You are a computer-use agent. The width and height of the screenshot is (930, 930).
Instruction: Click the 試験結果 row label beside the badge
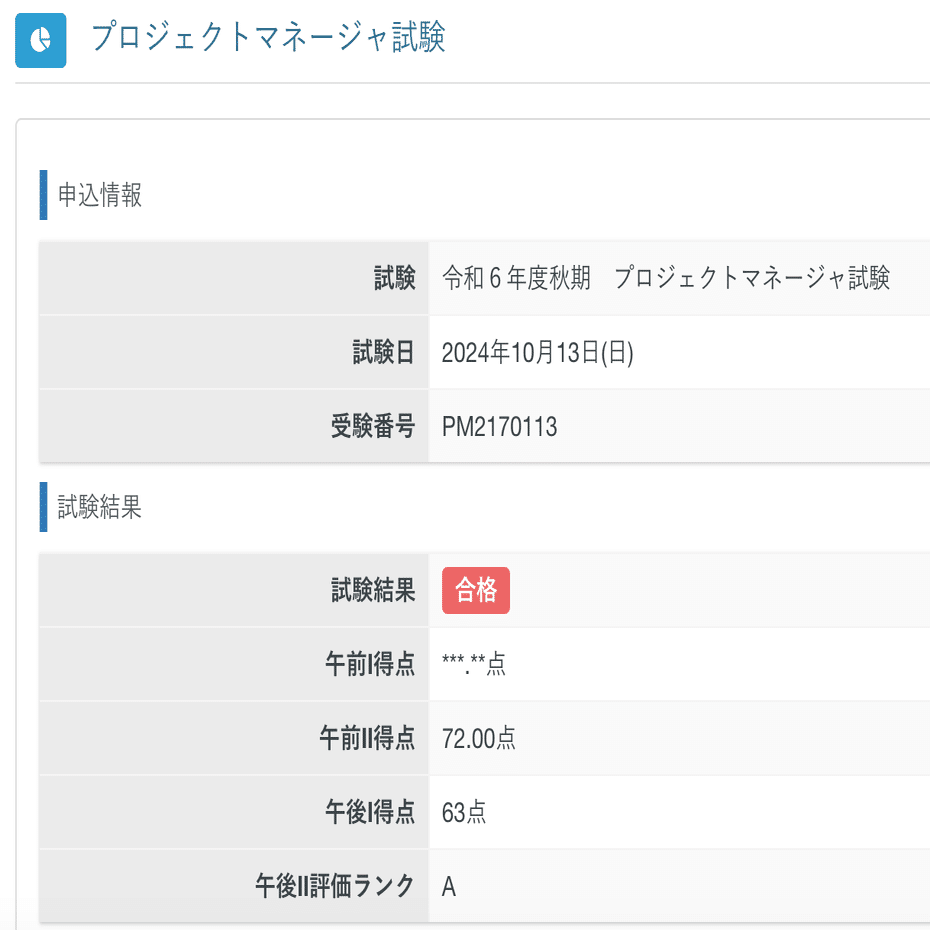tap(372, 591)
